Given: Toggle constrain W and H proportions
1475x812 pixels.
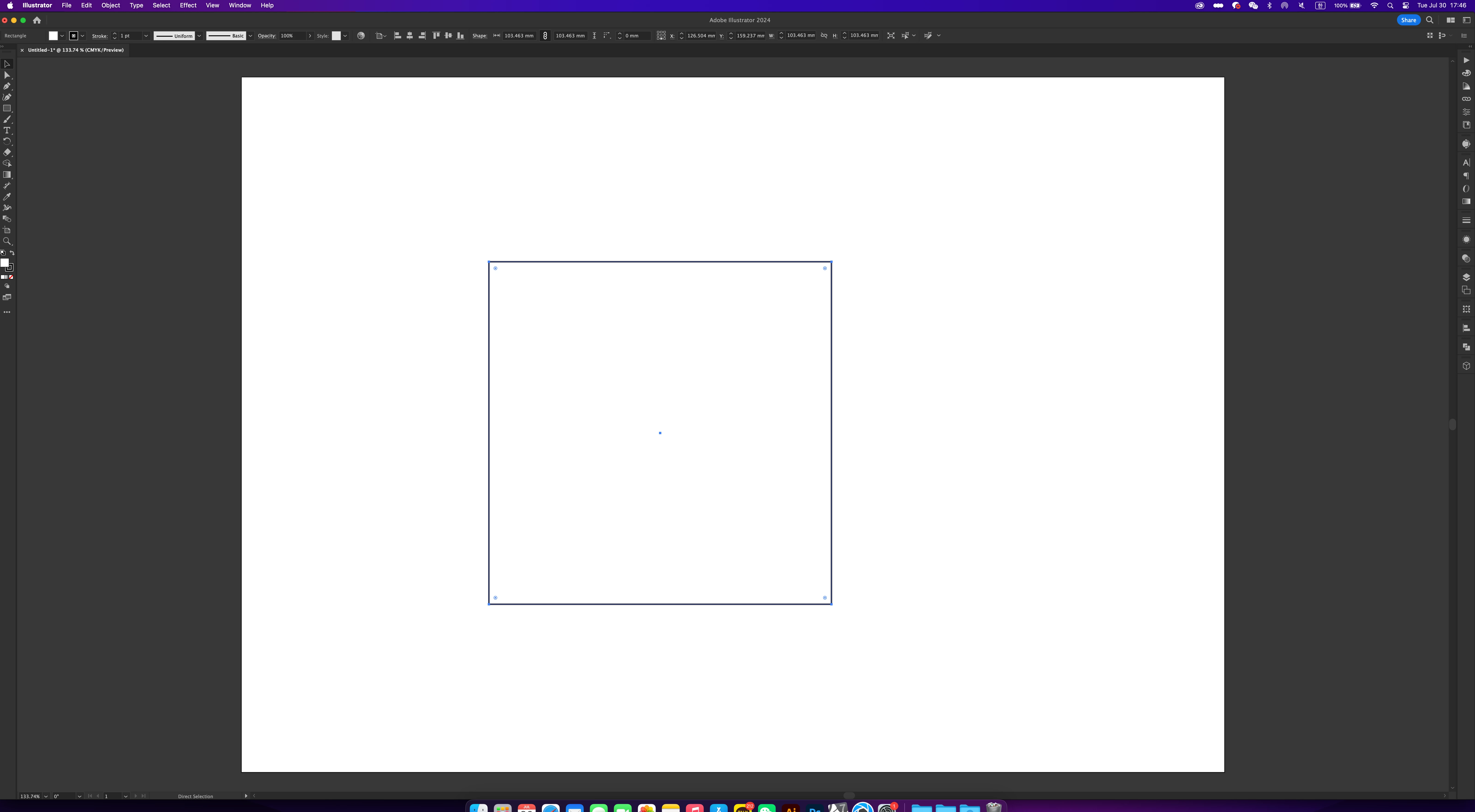Looking at the screenshot, I should point(824,36).
